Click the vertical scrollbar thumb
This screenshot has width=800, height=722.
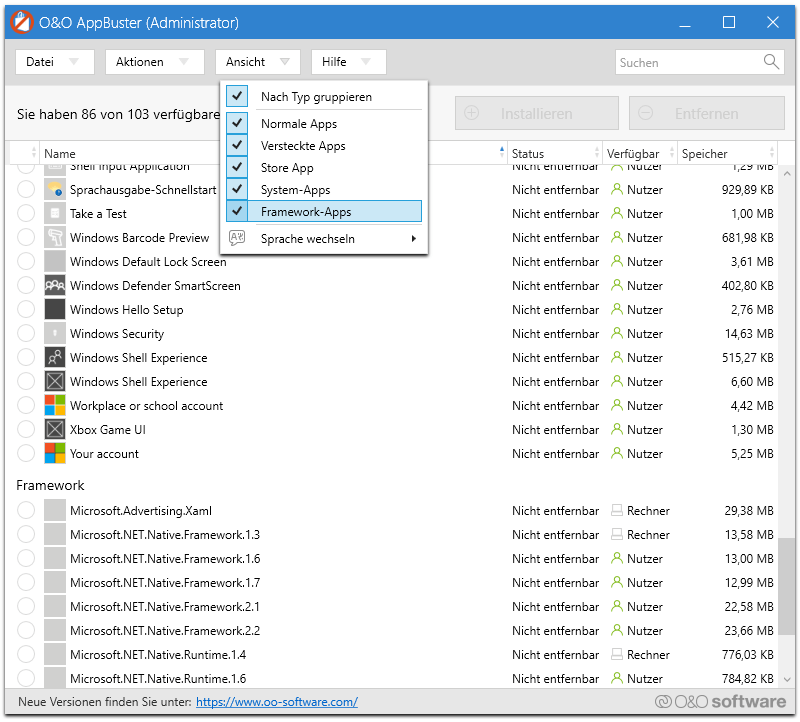tap(786, 587)
